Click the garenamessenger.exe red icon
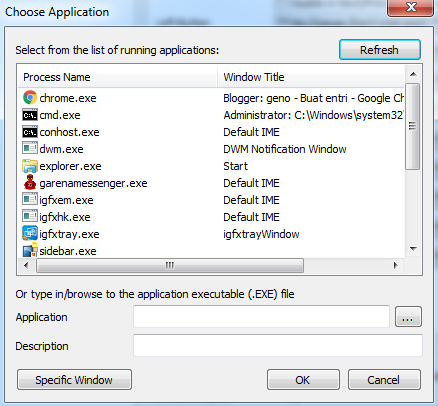Screen dimensions: 438x406 pyautogui.click(x=30, y=183)
